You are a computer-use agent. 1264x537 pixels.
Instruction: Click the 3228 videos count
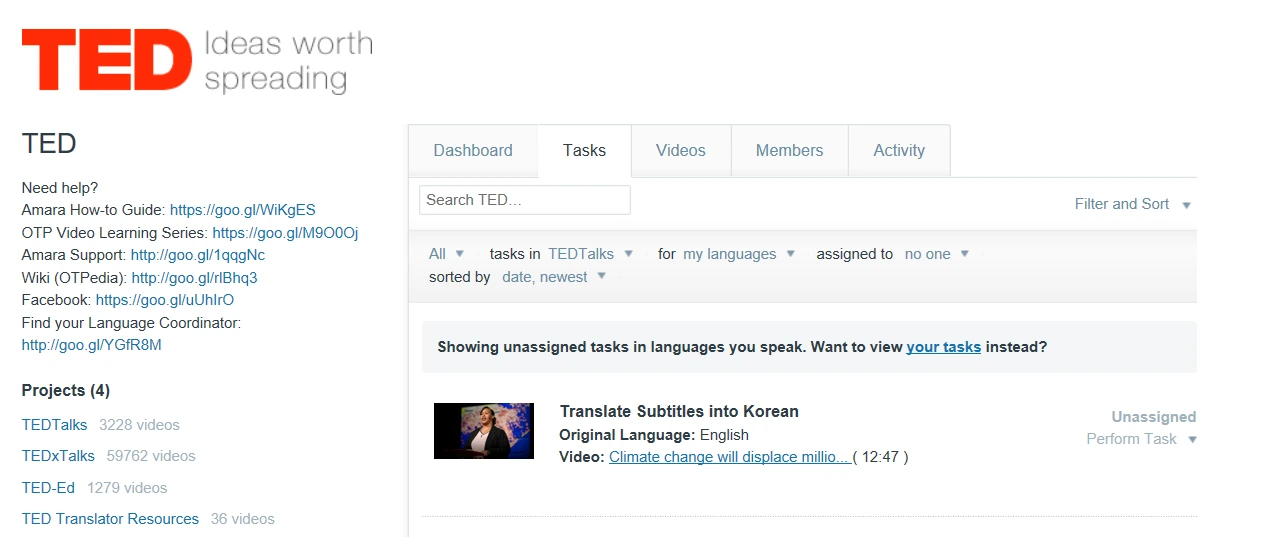[140, 425]
